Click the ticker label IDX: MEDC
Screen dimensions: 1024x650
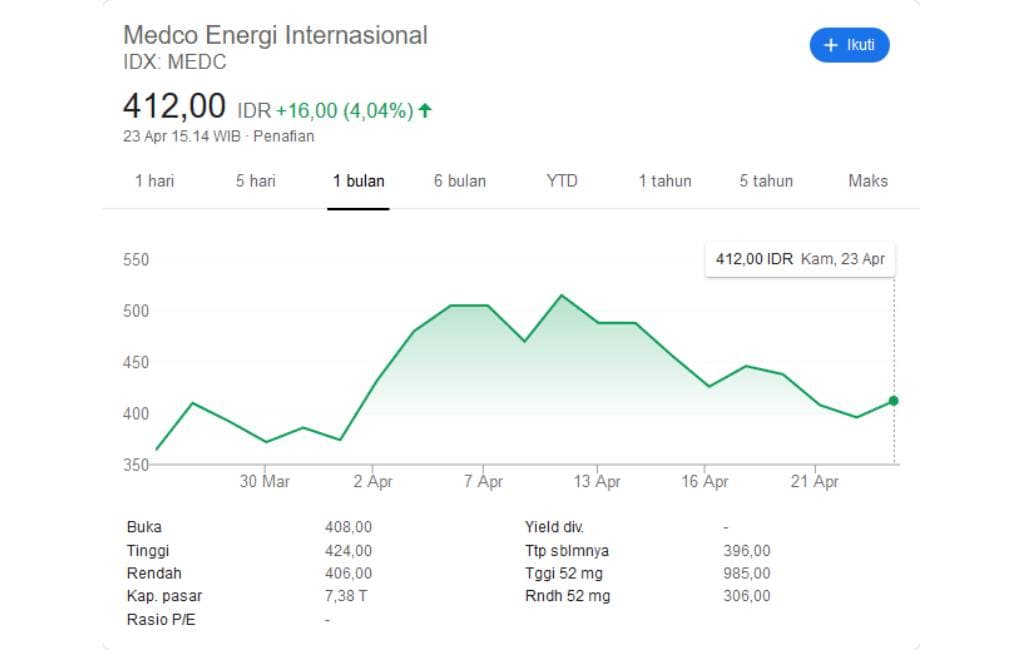tap(175, 62)
